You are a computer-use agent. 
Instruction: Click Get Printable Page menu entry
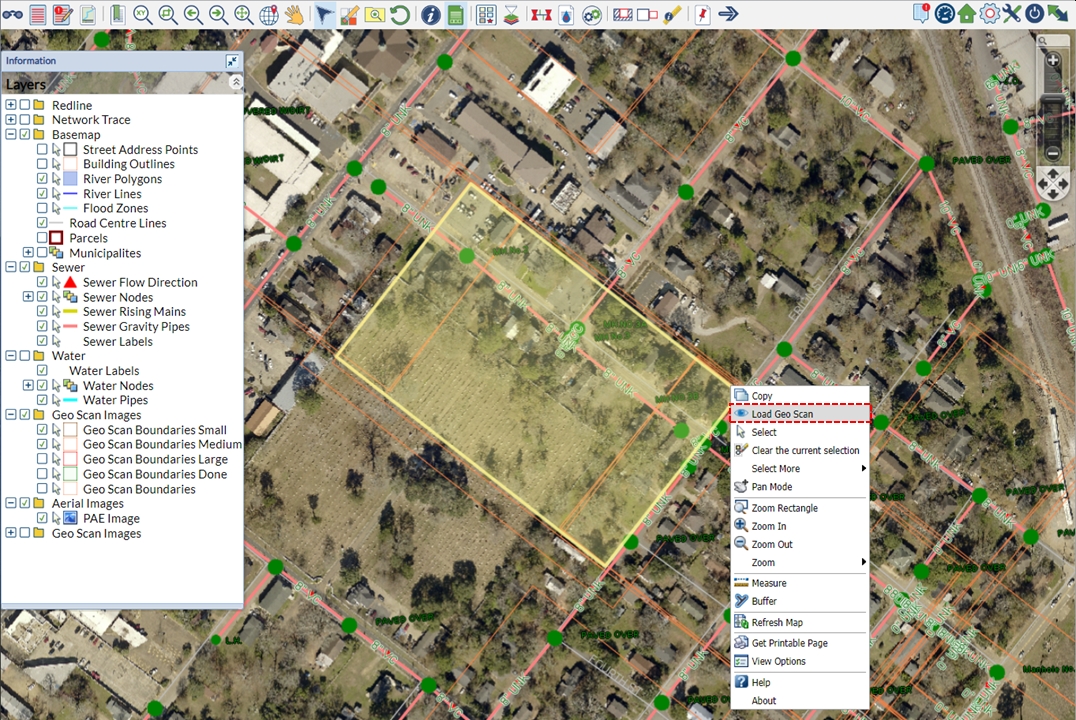[789, 643]
